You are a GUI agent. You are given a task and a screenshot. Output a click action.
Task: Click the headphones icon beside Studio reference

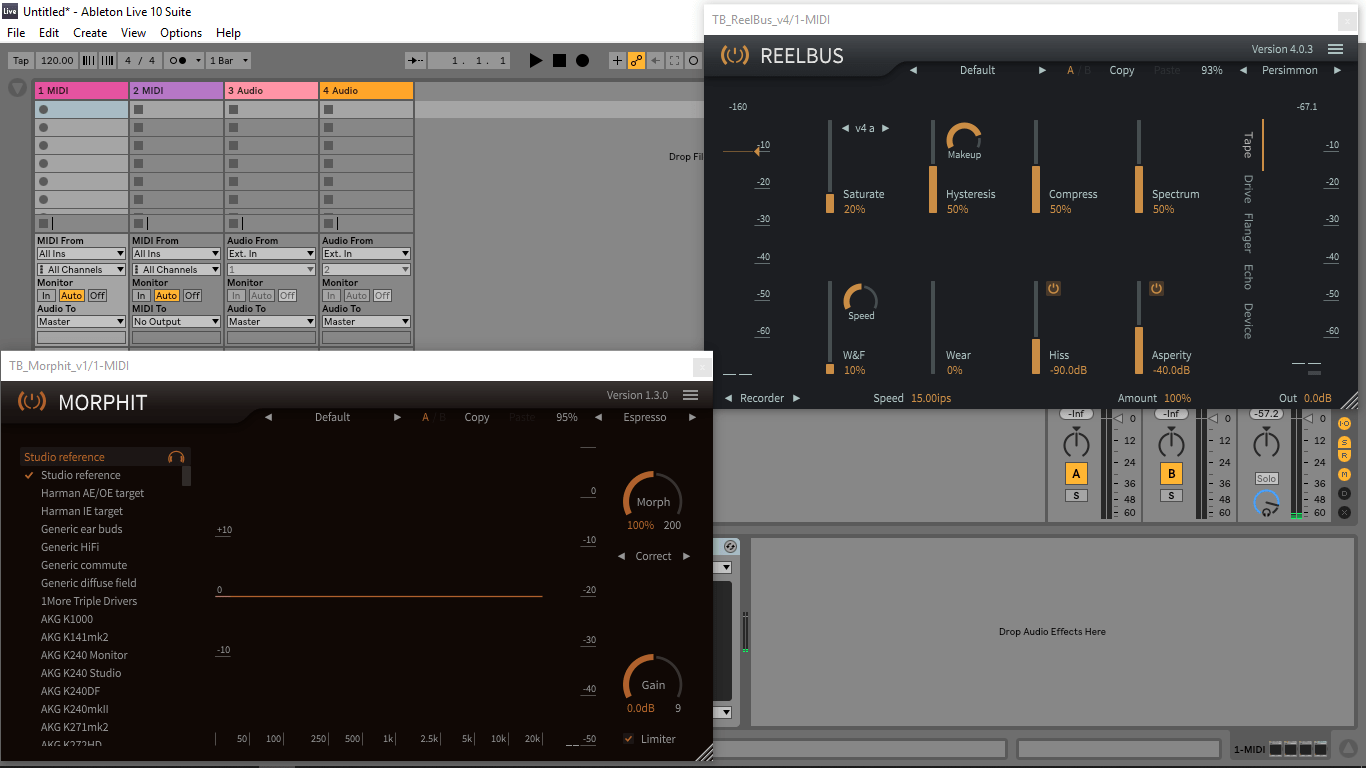click(176, 457)
